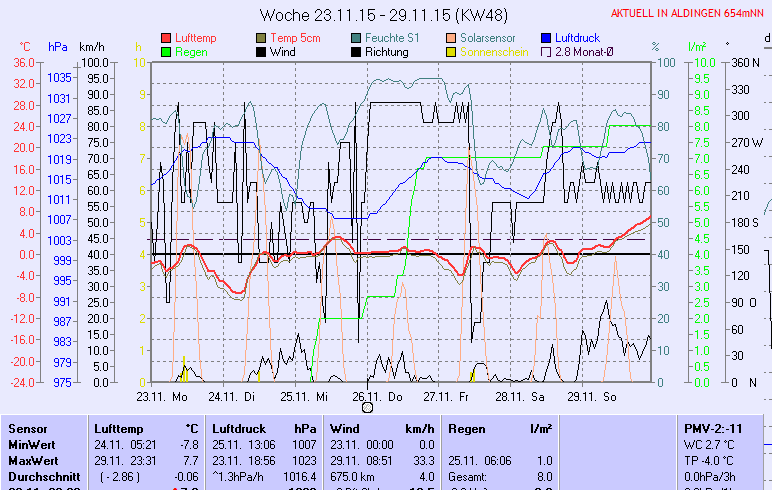772x490 pixels.
Task: Toggle the 2.8 Monat-Ø legend box
Action: point(547,52)
